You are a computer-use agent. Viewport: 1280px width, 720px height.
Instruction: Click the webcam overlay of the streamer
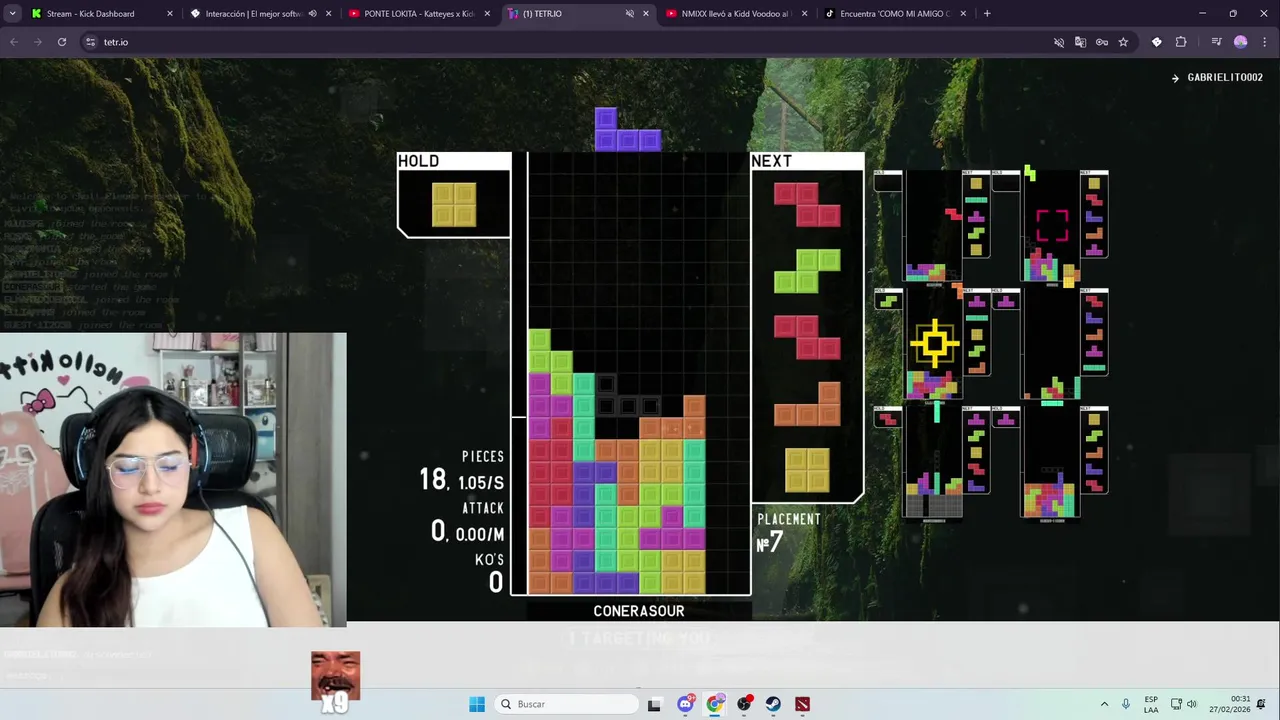[173, 480]
